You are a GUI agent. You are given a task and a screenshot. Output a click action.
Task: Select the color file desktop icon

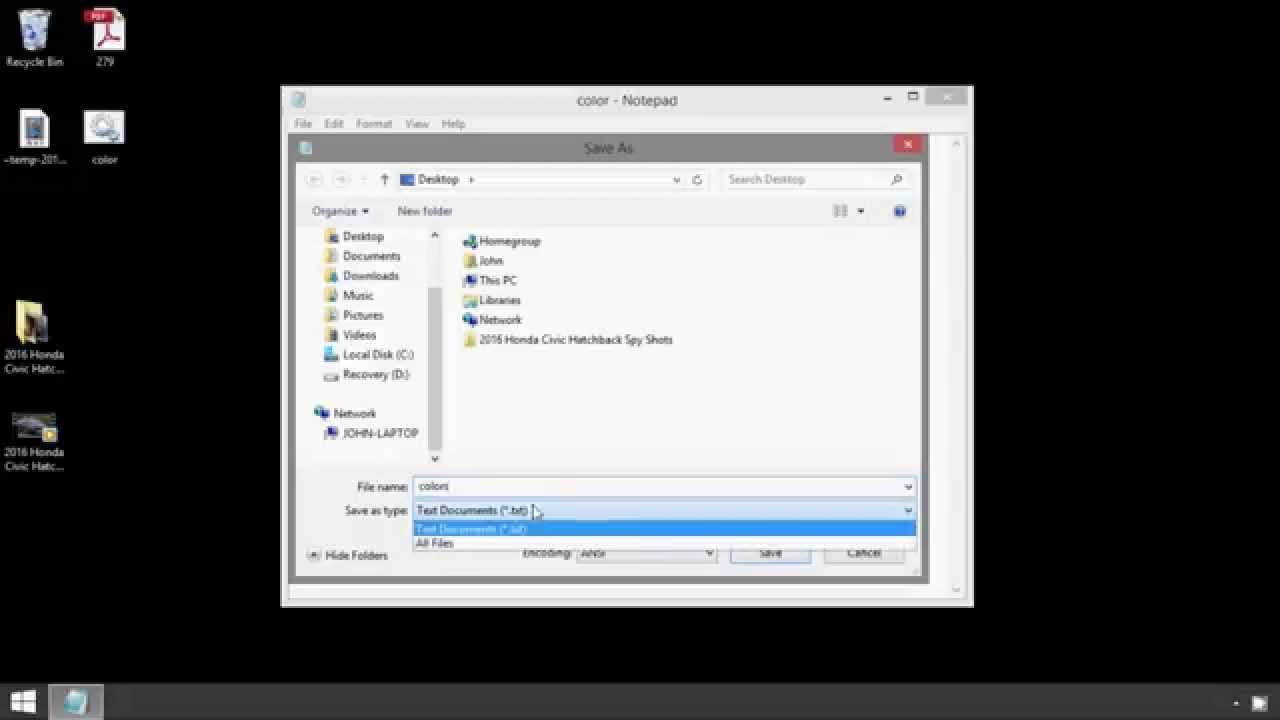pyautogui.click(x=104, y=137)
